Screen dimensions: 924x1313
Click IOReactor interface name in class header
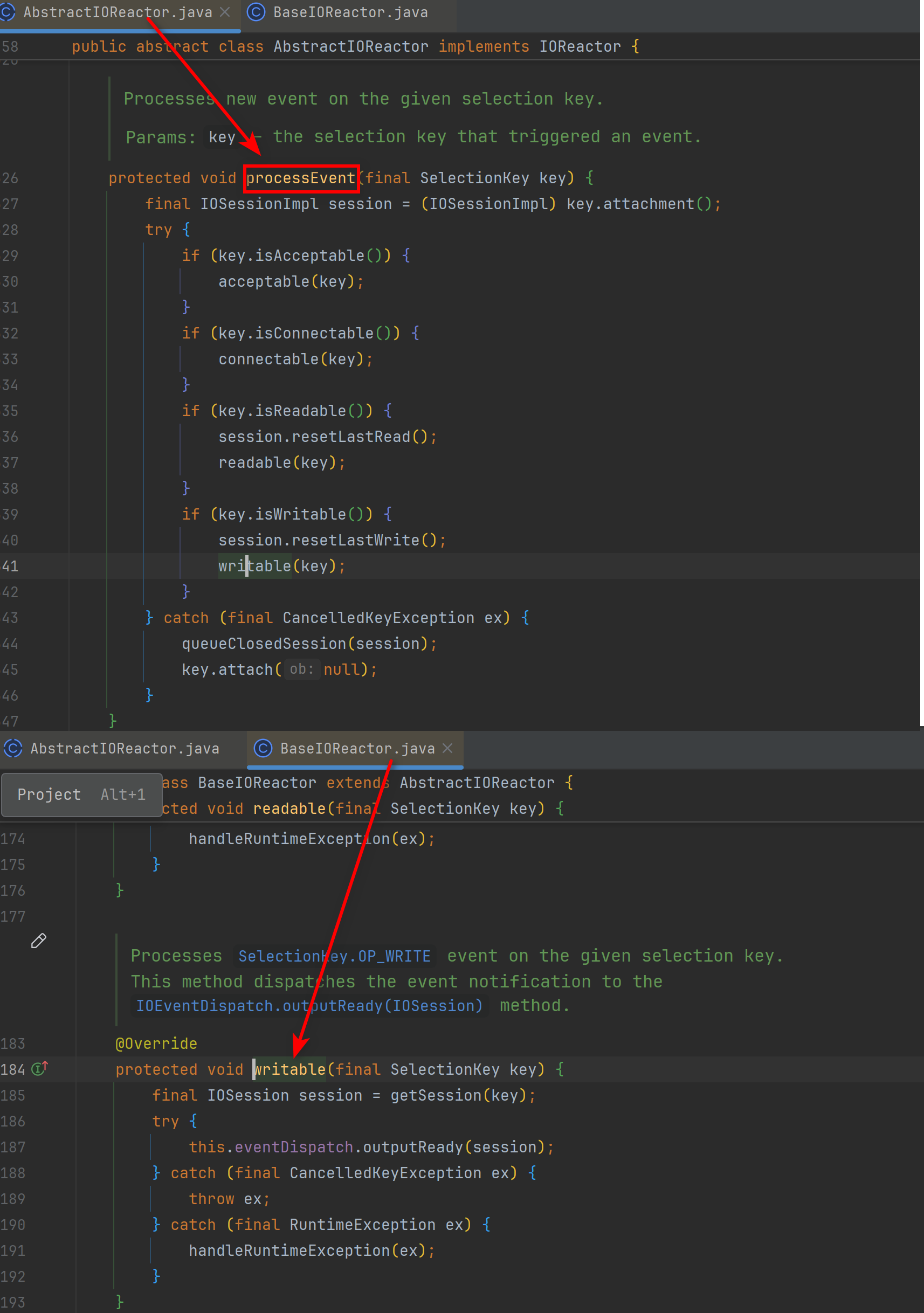pyautogui.click(x=580, y=46)
